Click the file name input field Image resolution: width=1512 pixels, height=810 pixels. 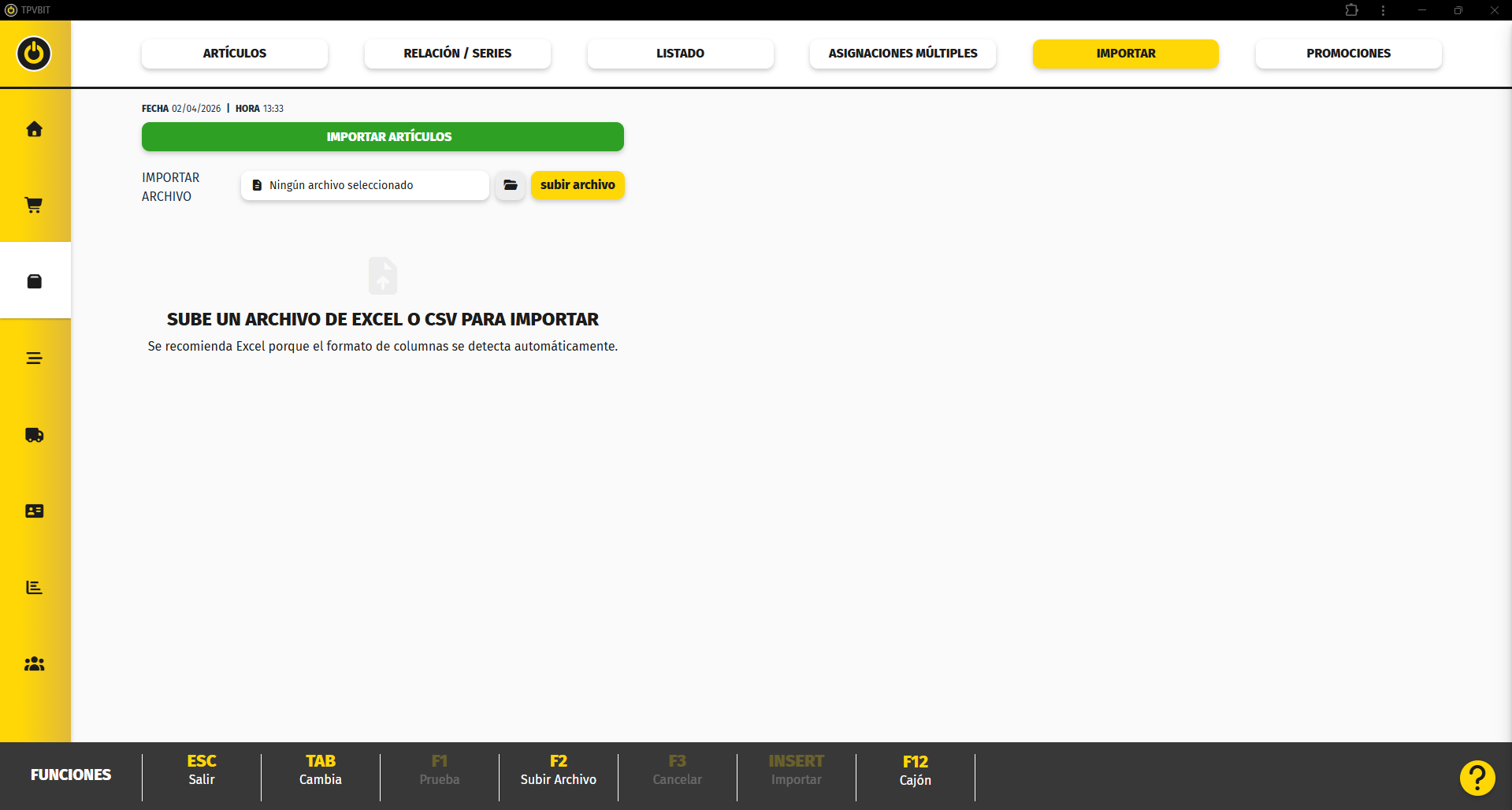click(x=365, y=185)
